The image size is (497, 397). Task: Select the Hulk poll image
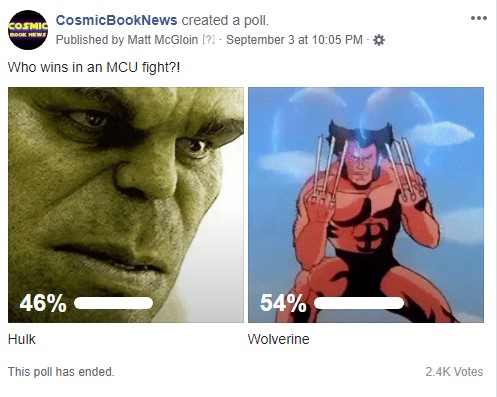coord(126,205)
